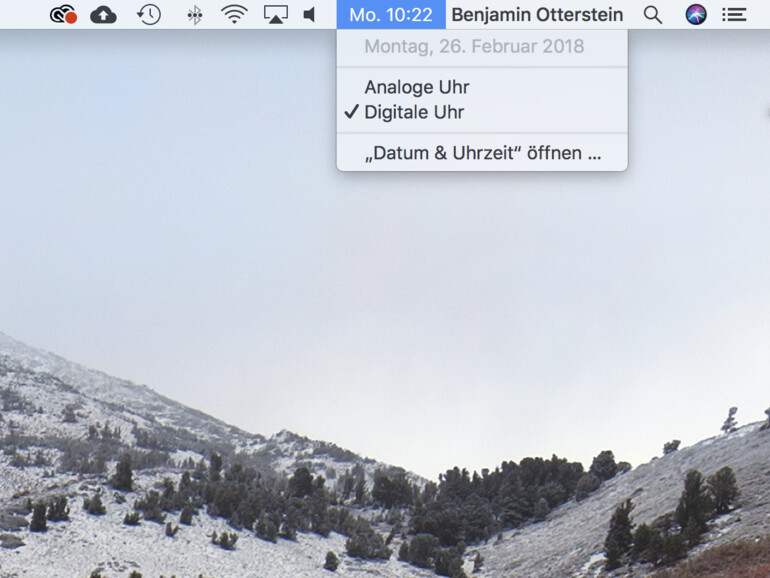770x578 pixels.
Task: Click the Montag, 26. Februar 2018 date entry
Action: tap(482, 47)
